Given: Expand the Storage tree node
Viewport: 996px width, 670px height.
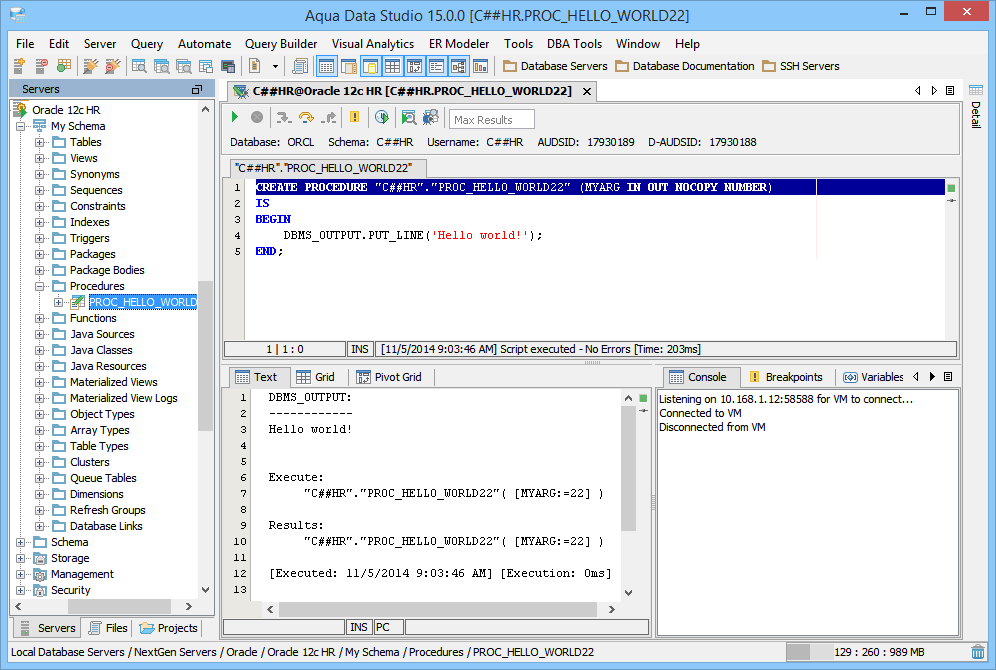Looking at the screenshot, I should point(21,558).
